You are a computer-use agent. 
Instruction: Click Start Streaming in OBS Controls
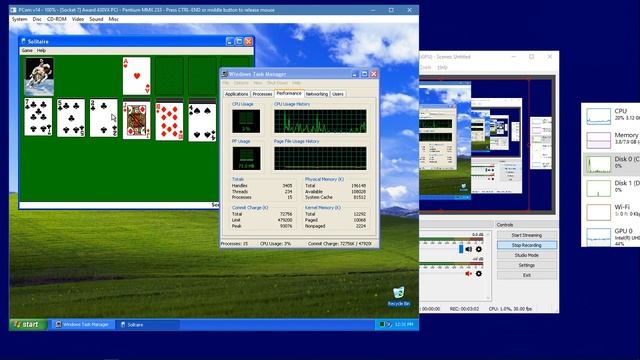(527, 235)
